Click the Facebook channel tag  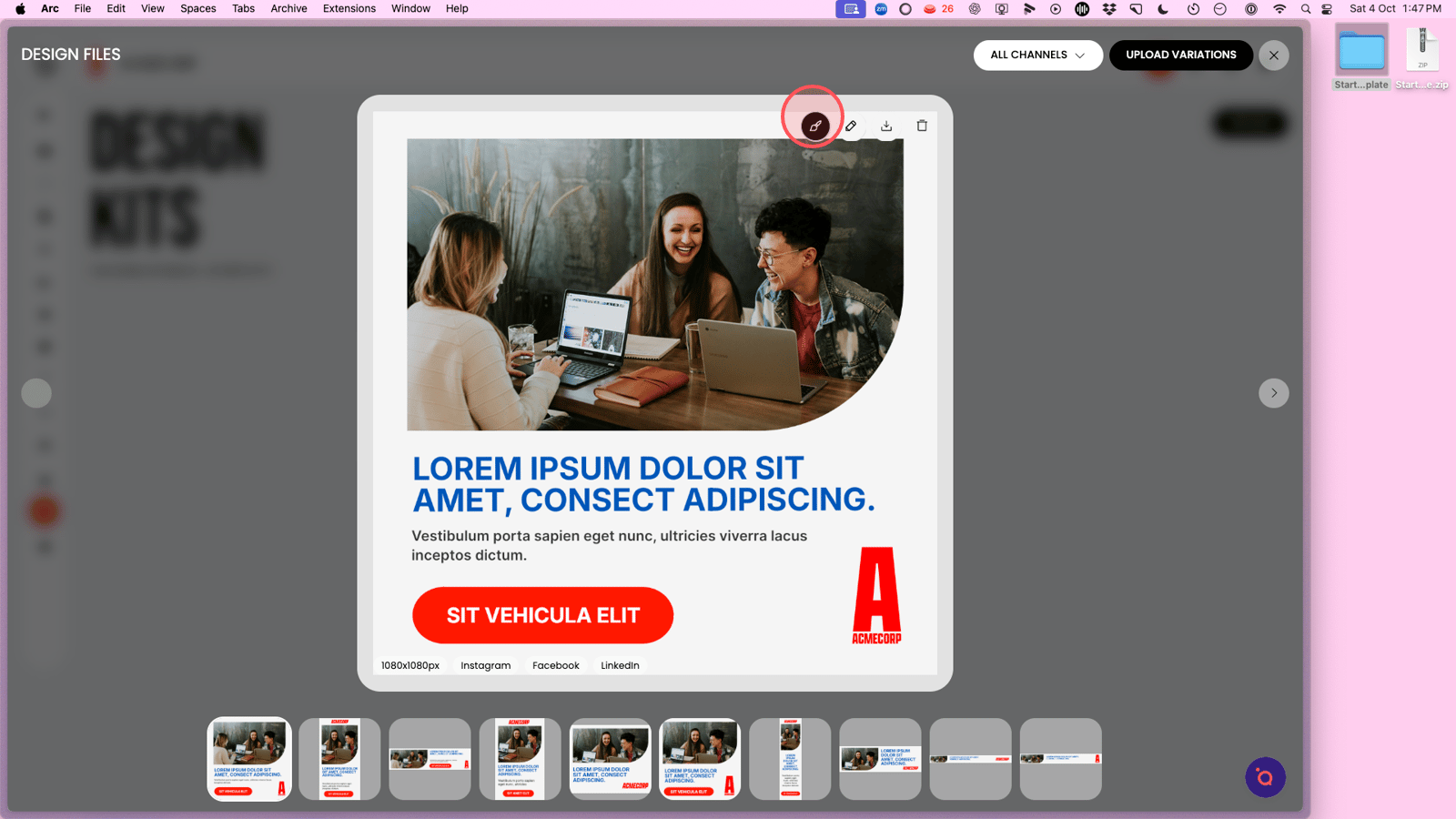point(555,665)
